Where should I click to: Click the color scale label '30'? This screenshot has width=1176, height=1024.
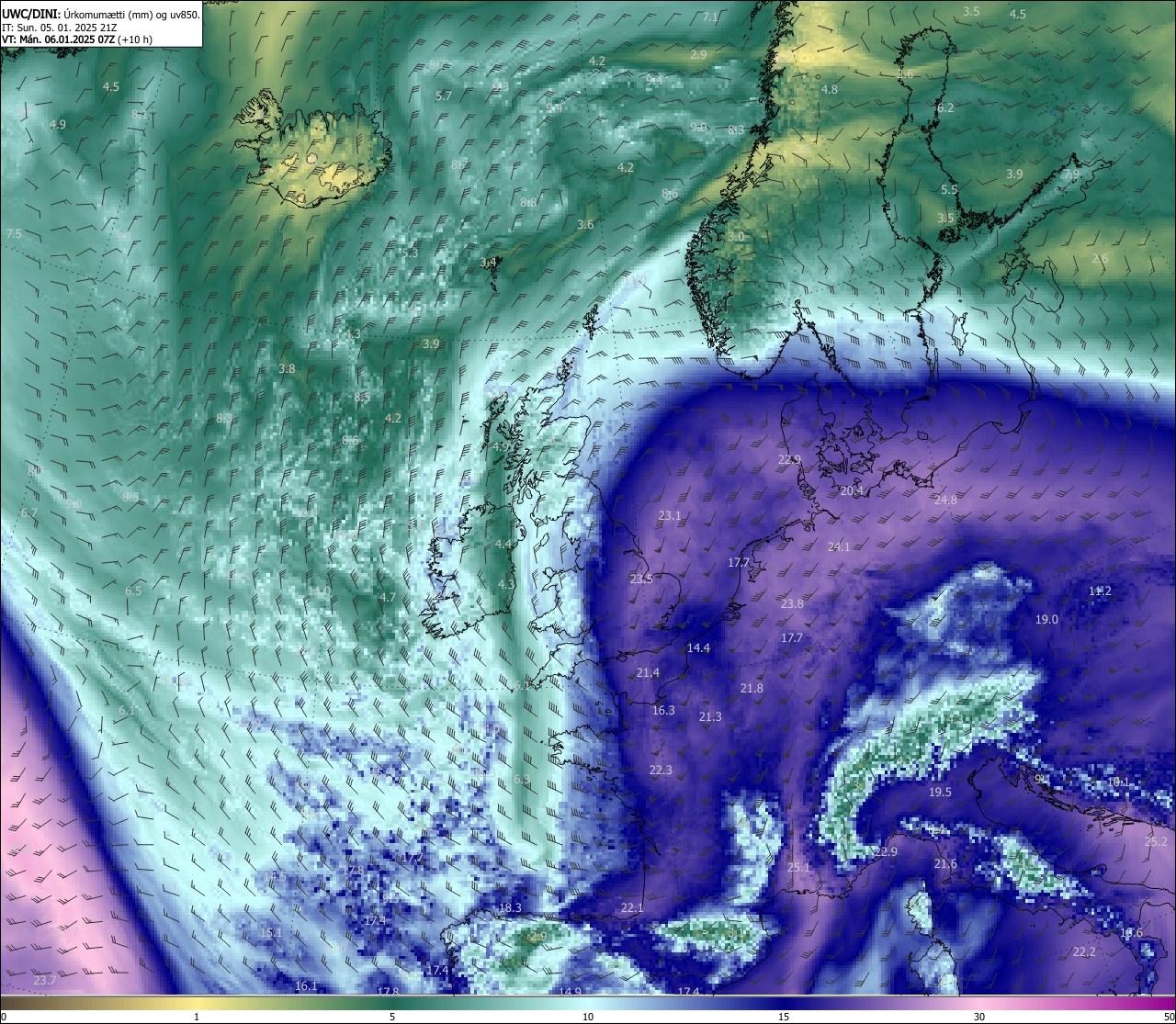pyautogui.click(x=979, y=1017)
